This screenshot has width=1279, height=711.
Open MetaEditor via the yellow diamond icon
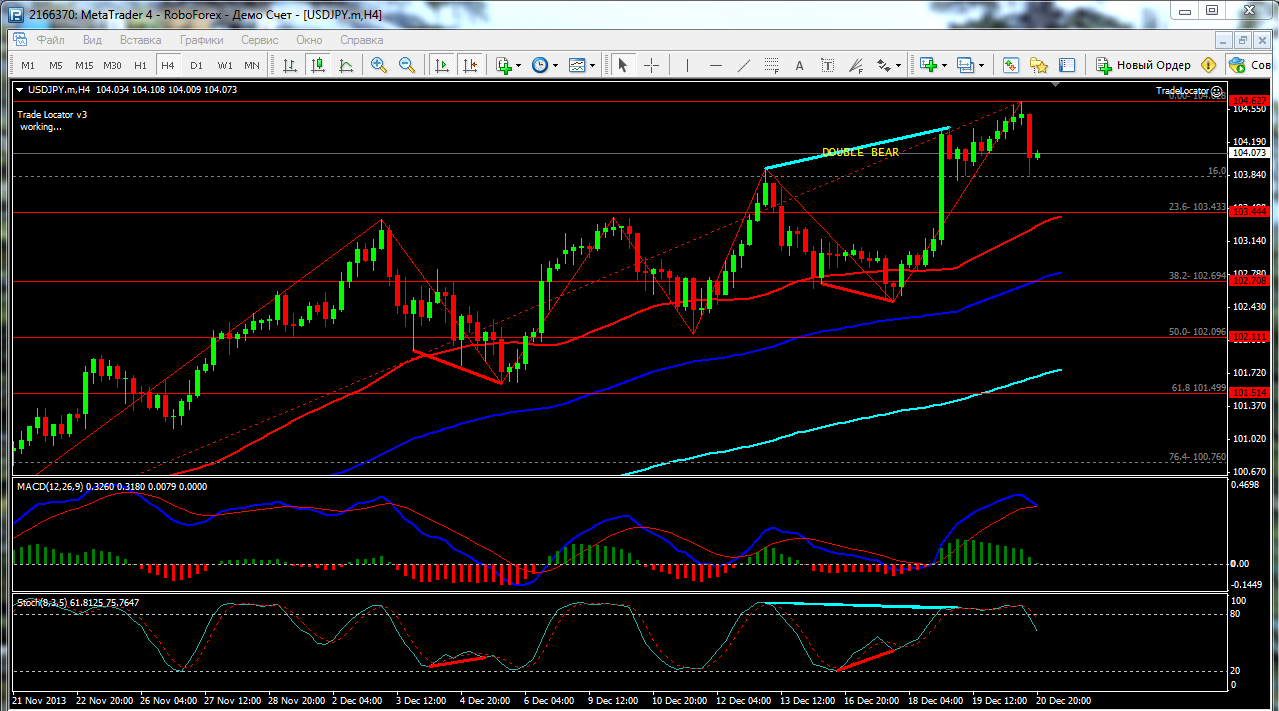click(x=1208, y=65)
